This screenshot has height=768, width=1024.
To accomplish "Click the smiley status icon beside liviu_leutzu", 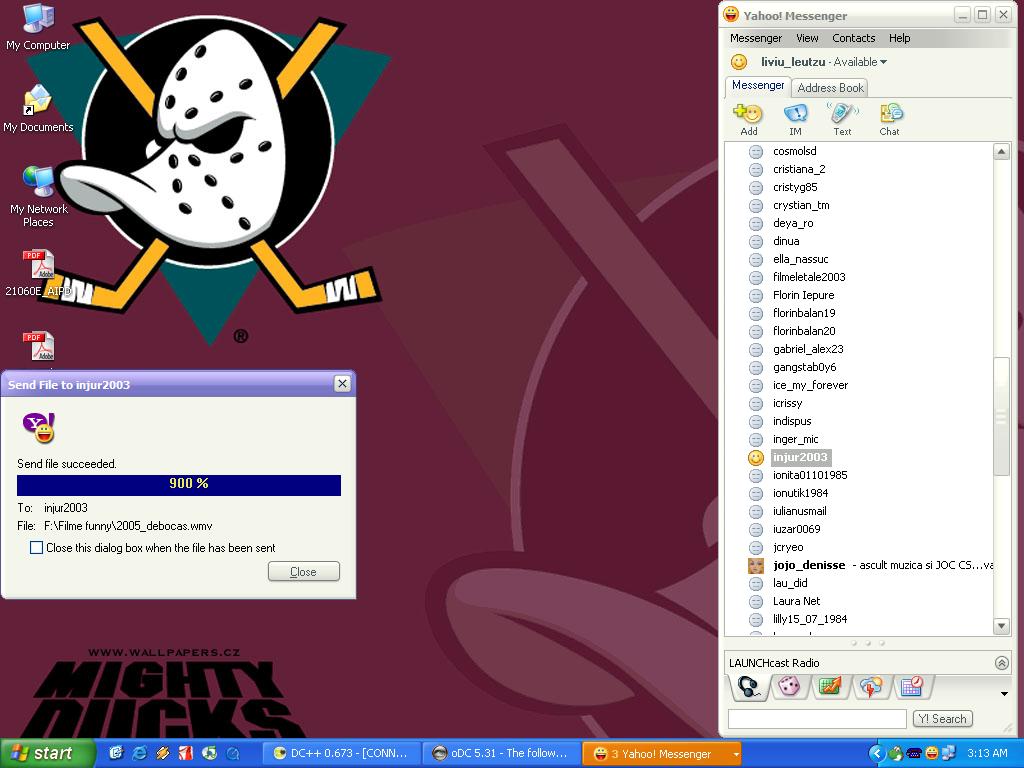I will (739, 62).
